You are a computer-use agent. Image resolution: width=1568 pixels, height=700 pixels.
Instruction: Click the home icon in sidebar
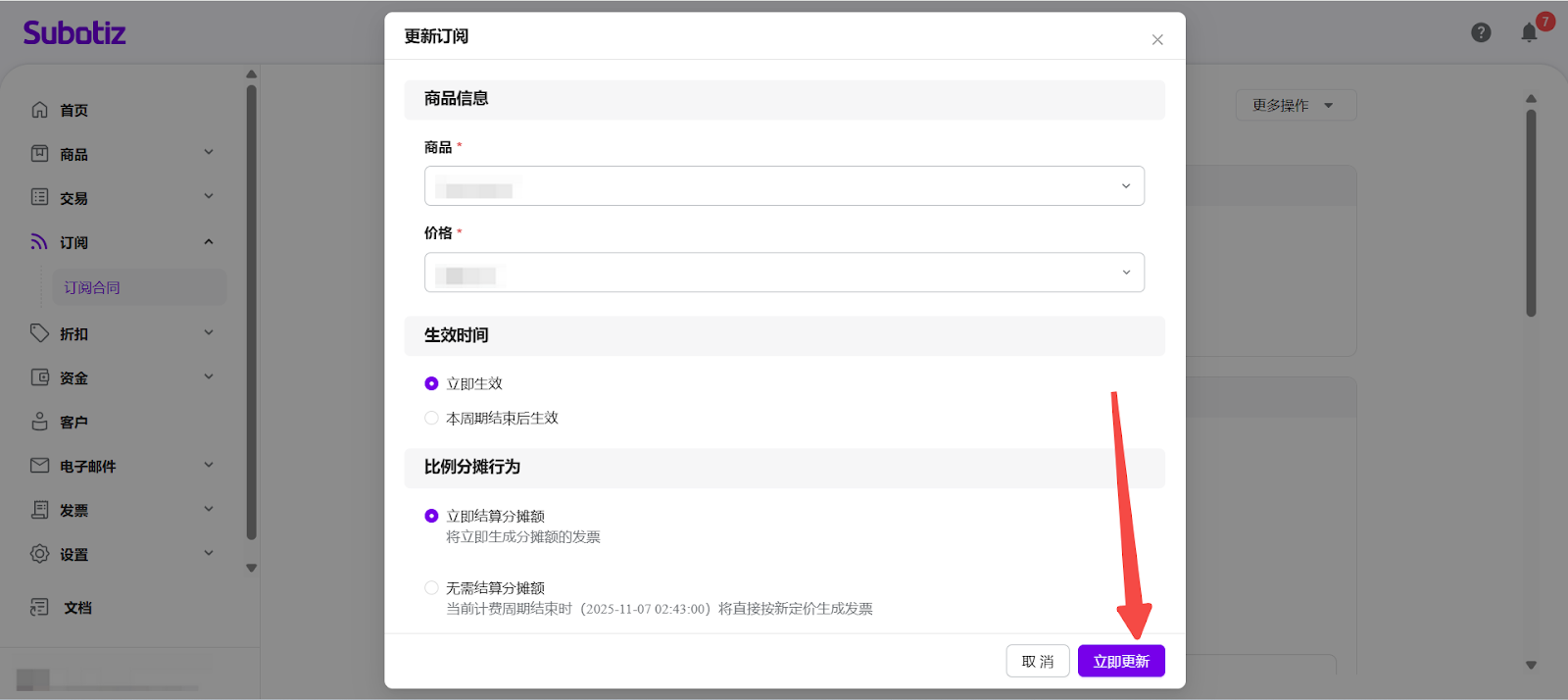(x=39, y=110)
